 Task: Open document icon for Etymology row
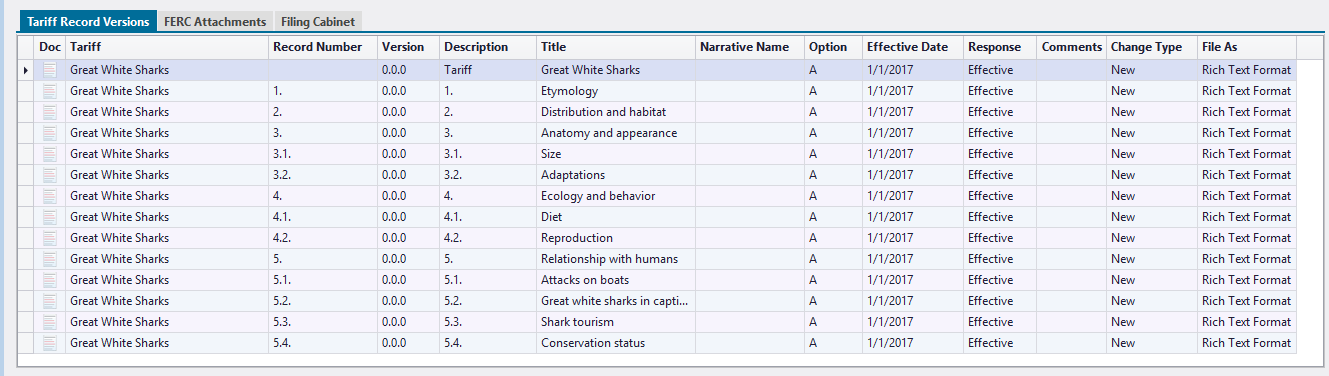coord(50,91)
